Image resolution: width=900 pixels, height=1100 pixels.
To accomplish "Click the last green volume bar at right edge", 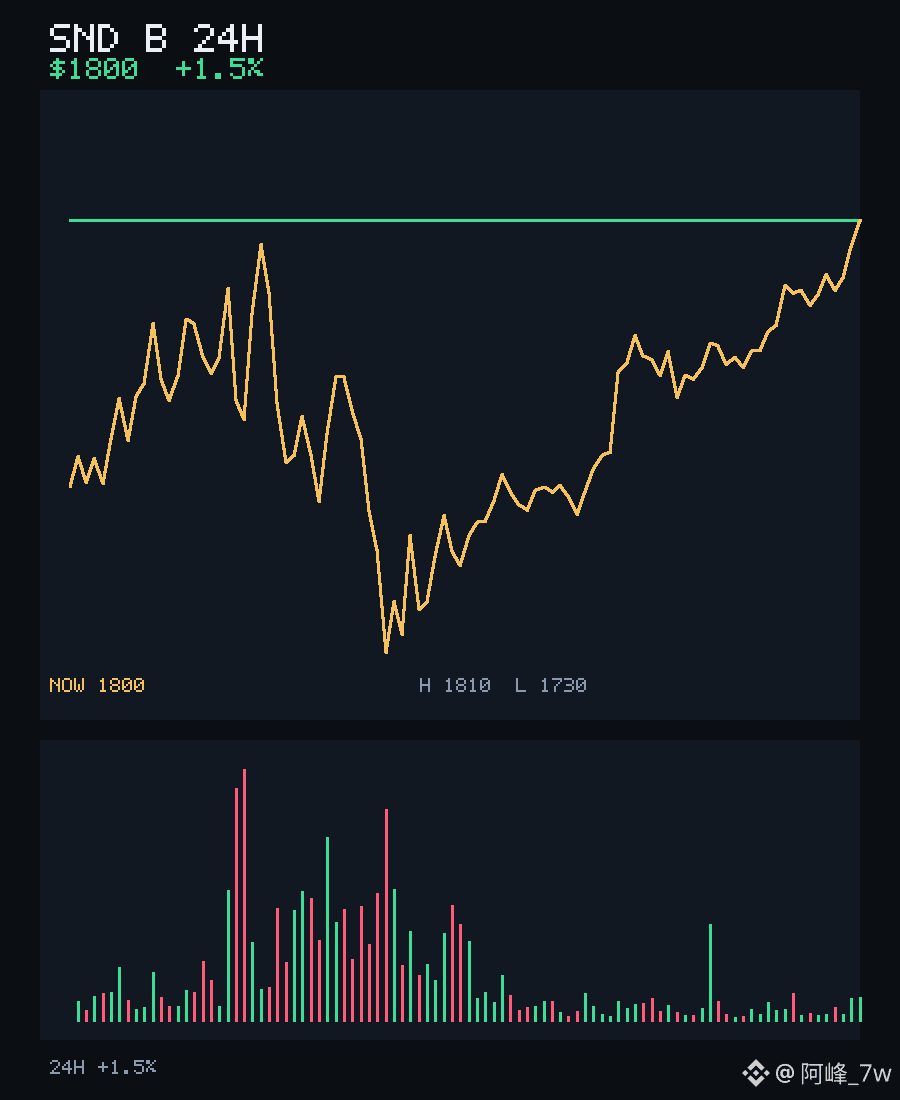I will click(860, 1009).
